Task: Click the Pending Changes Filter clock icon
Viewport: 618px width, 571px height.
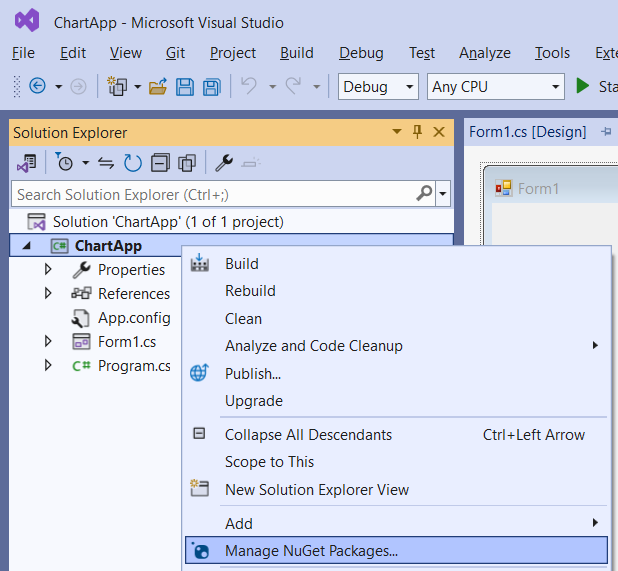Action: pos(64,162)
